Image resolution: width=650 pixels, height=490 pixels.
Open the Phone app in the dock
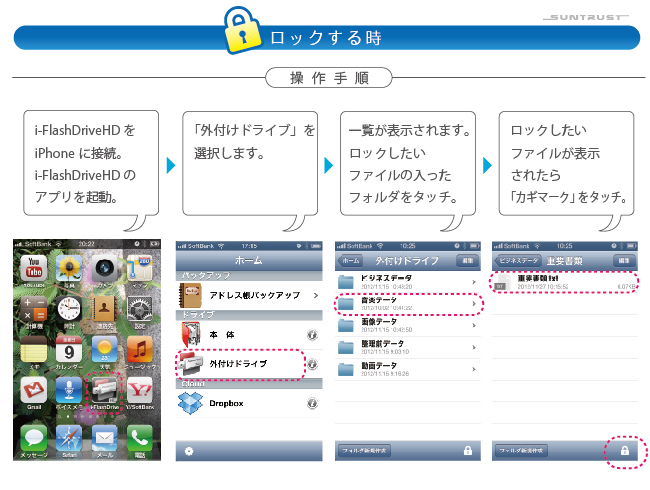[x=140, y=438]
